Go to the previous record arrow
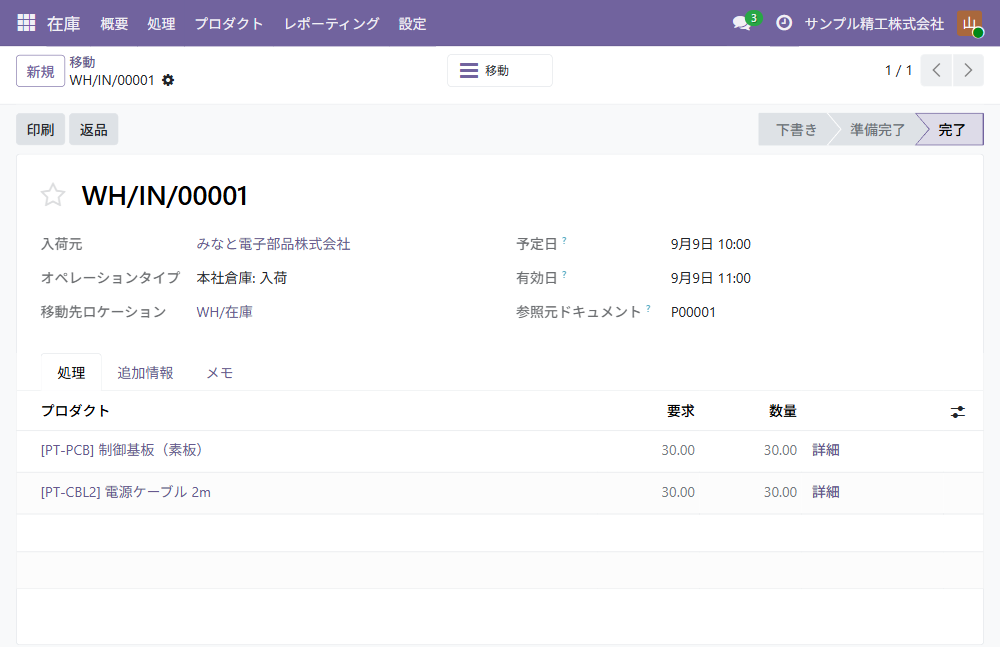This screenshot has height=647, width=1000. [x=936, y=70]
